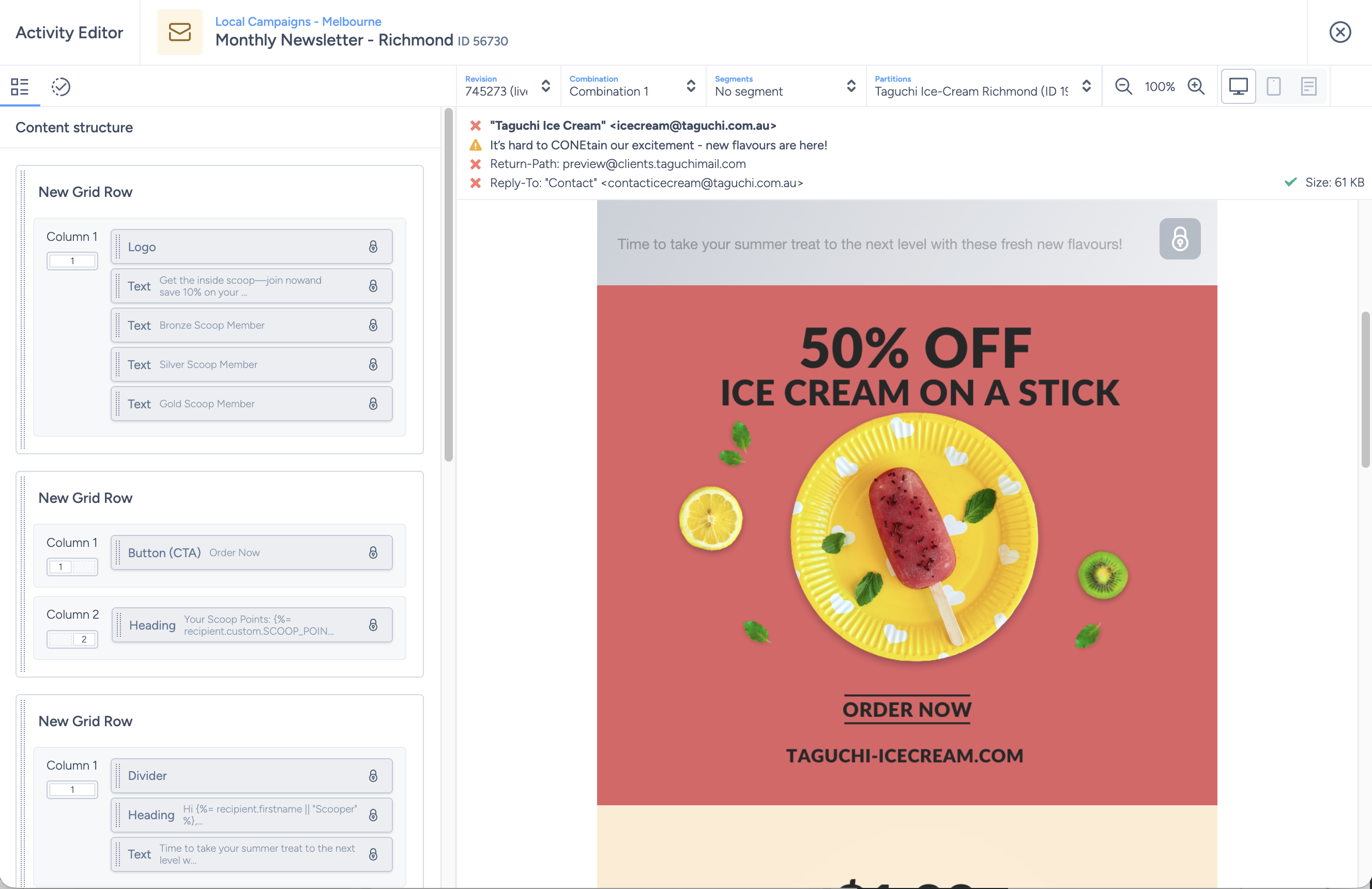The height and width of the screenshot is (889, 1372).
Task: Open the Content structure tab icon
Action: [x=20, y=86]
